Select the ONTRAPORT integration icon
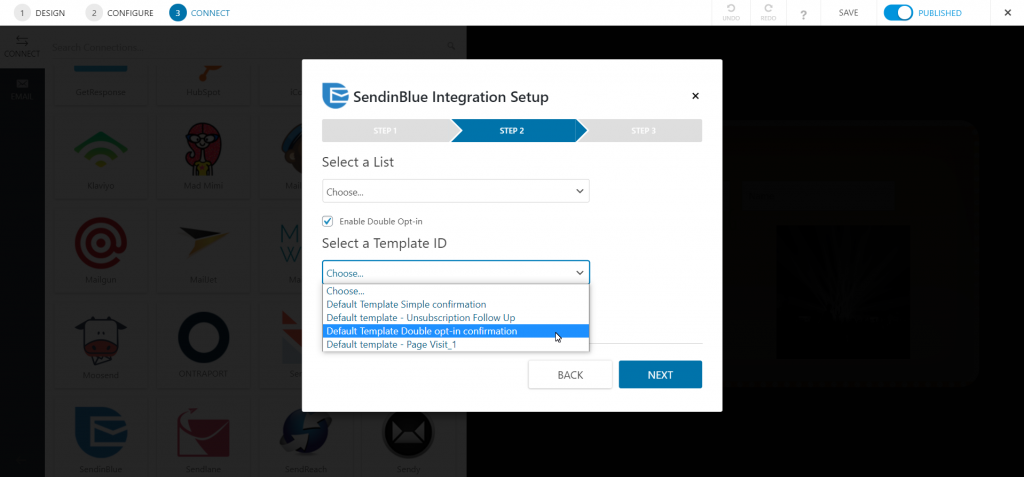1024x477 pixels. pos(204,337)
